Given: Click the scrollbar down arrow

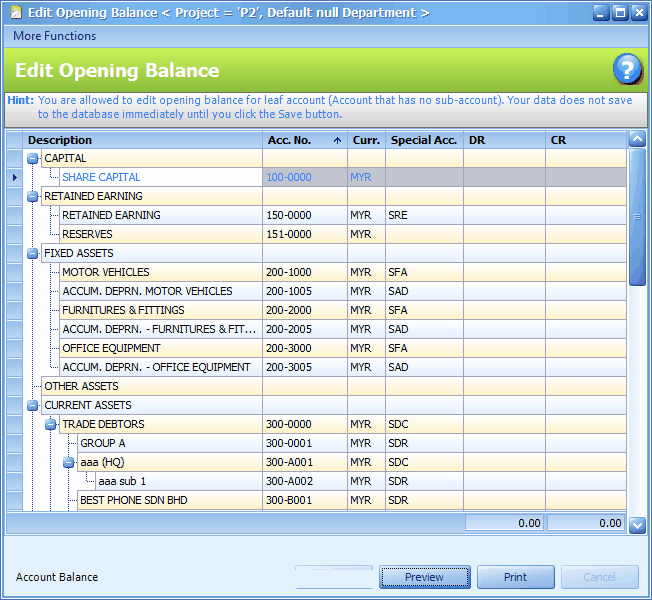Looking at the screenshot, I should 637,525.
